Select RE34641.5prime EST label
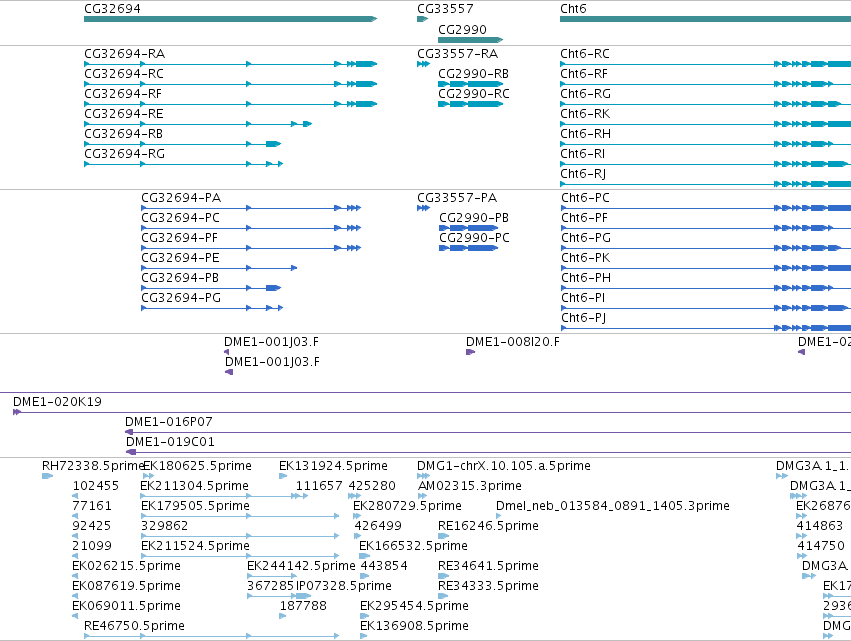This screenshot has width=851, height=641. click(488, 566)
